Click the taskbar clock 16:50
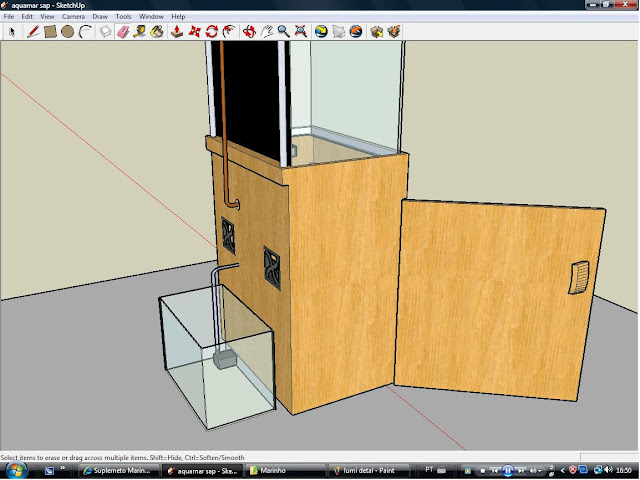 pyautogui.click(x=623, y=471)
